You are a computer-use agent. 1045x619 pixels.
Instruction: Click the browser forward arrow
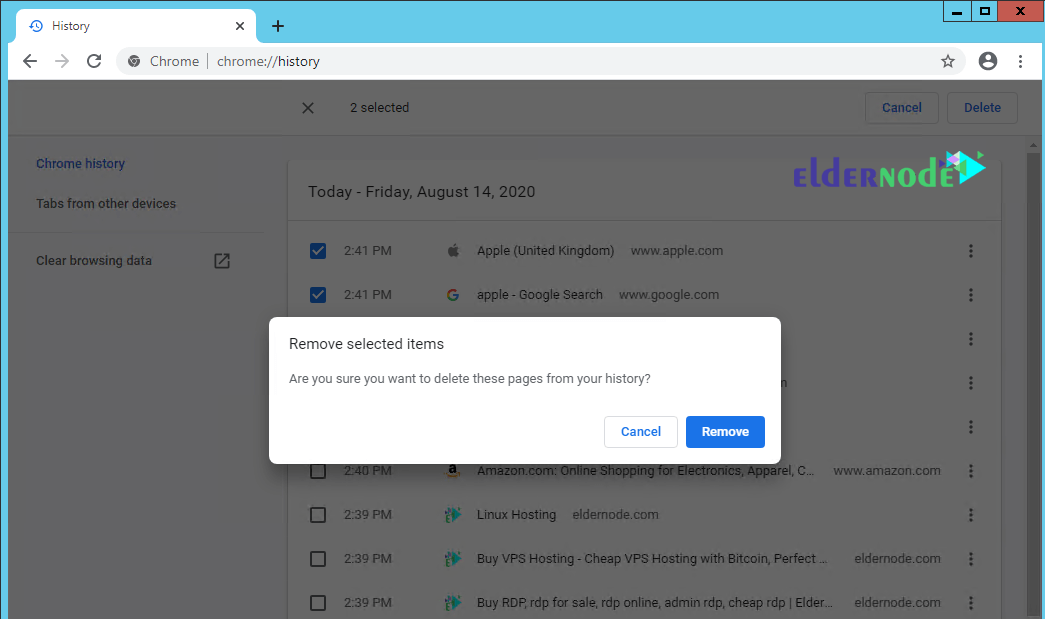click(62, 61)
